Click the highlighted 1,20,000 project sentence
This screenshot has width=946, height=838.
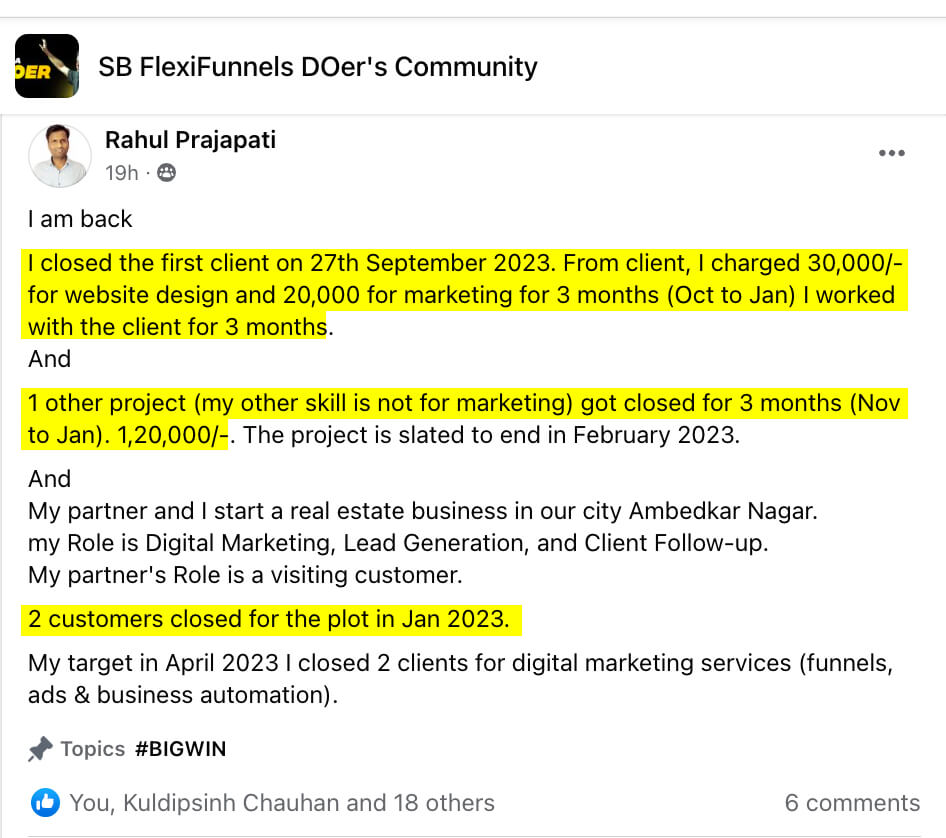(x=465, y=419)
